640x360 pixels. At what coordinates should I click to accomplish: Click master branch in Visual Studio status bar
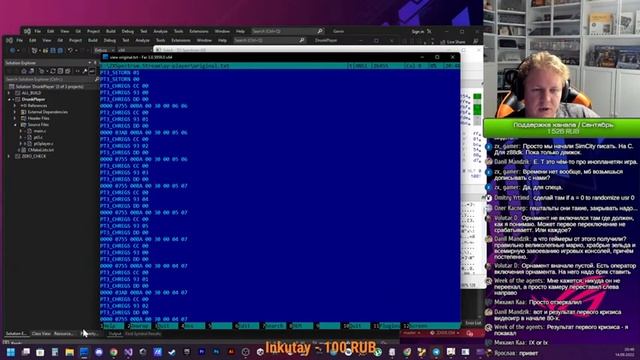pyautogui.click(x=411, y=333)
